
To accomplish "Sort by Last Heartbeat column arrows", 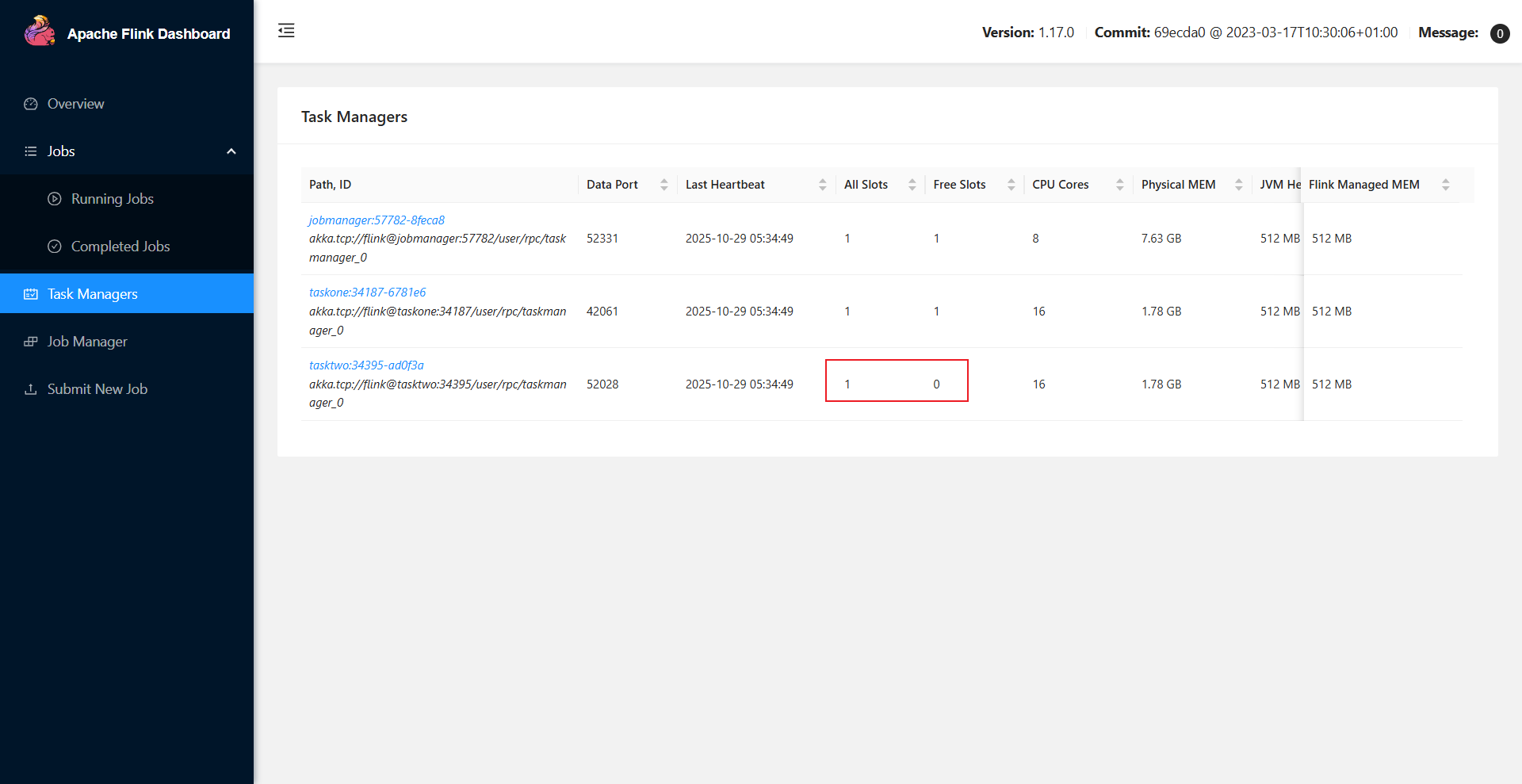I will (x=823, y=185).
